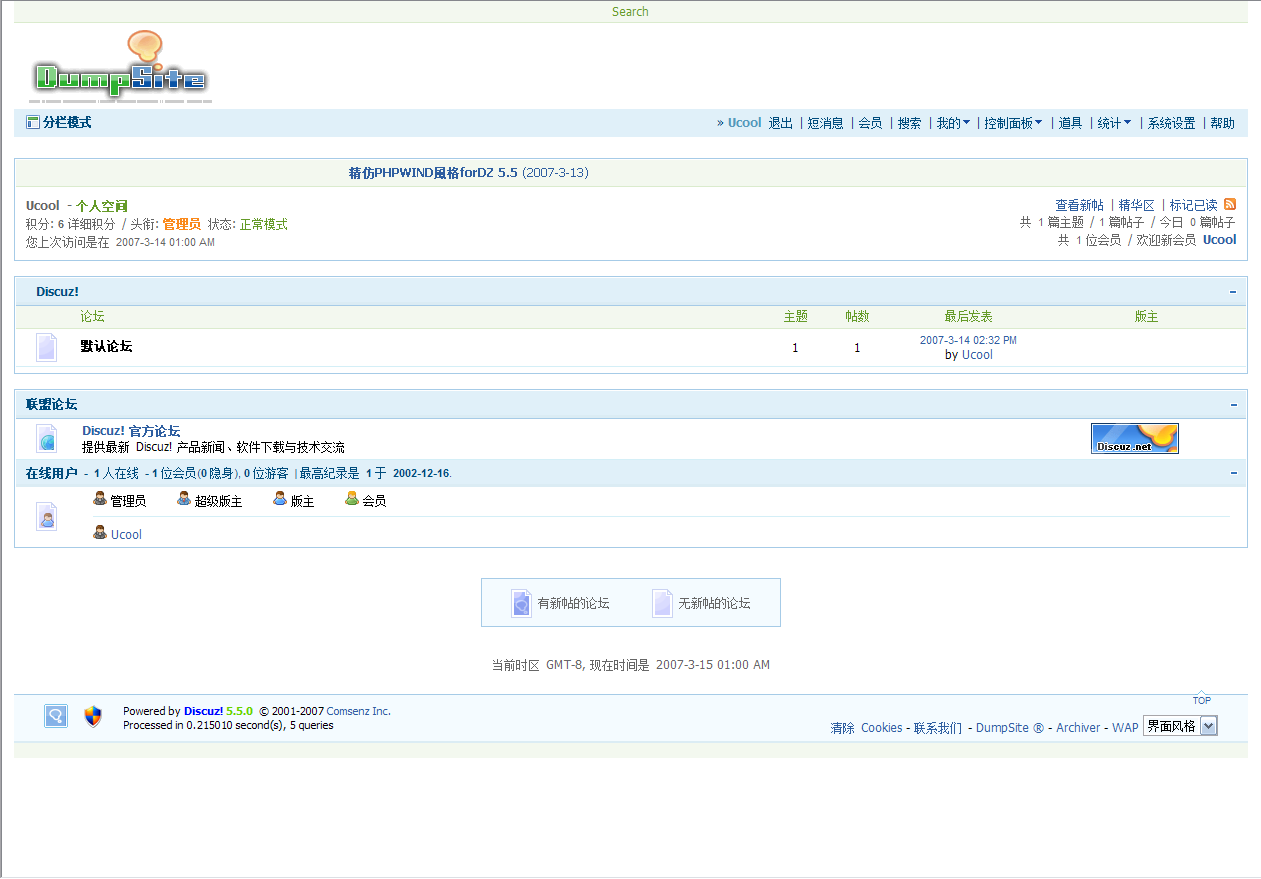Click the Discuz! 官方论坛 globe page icon
Screen dimensions: 1261x879
tap(46, 438)
